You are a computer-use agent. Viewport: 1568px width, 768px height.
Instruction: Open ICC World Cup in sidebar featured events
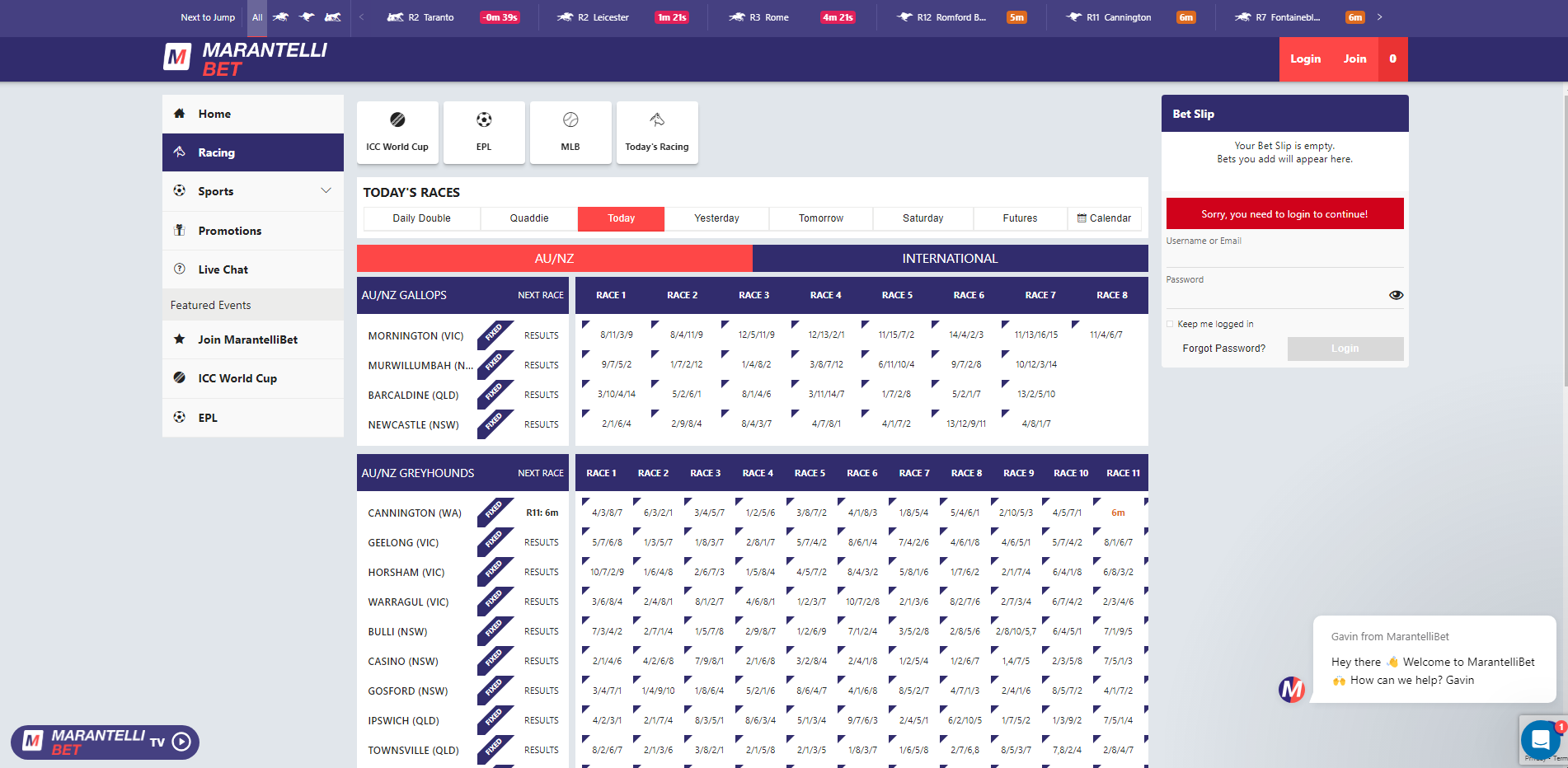point(253,378)
